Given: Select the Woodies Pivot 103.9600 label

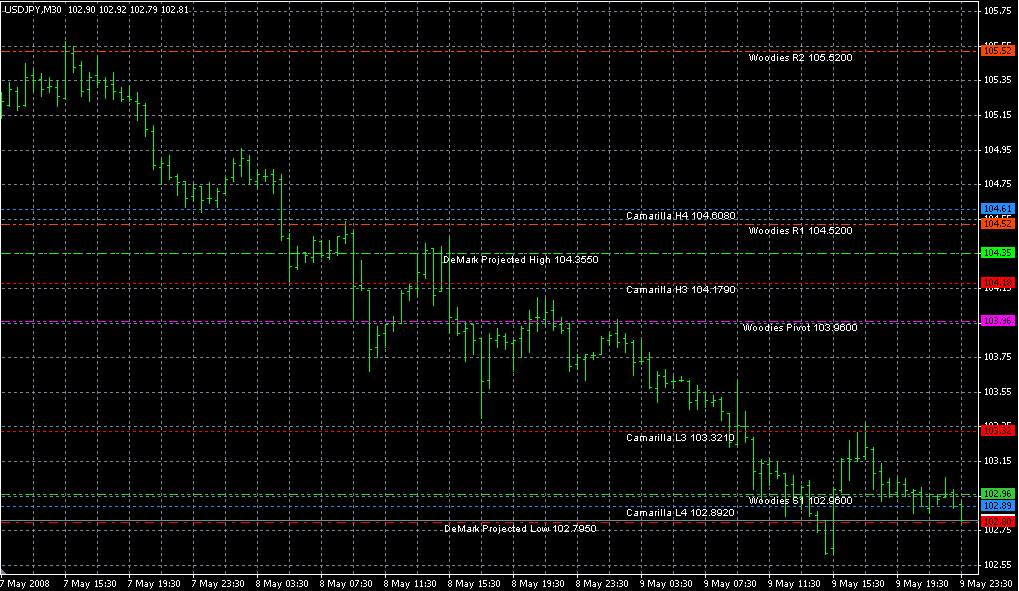Looking at the screenshot, I should 800,328.
